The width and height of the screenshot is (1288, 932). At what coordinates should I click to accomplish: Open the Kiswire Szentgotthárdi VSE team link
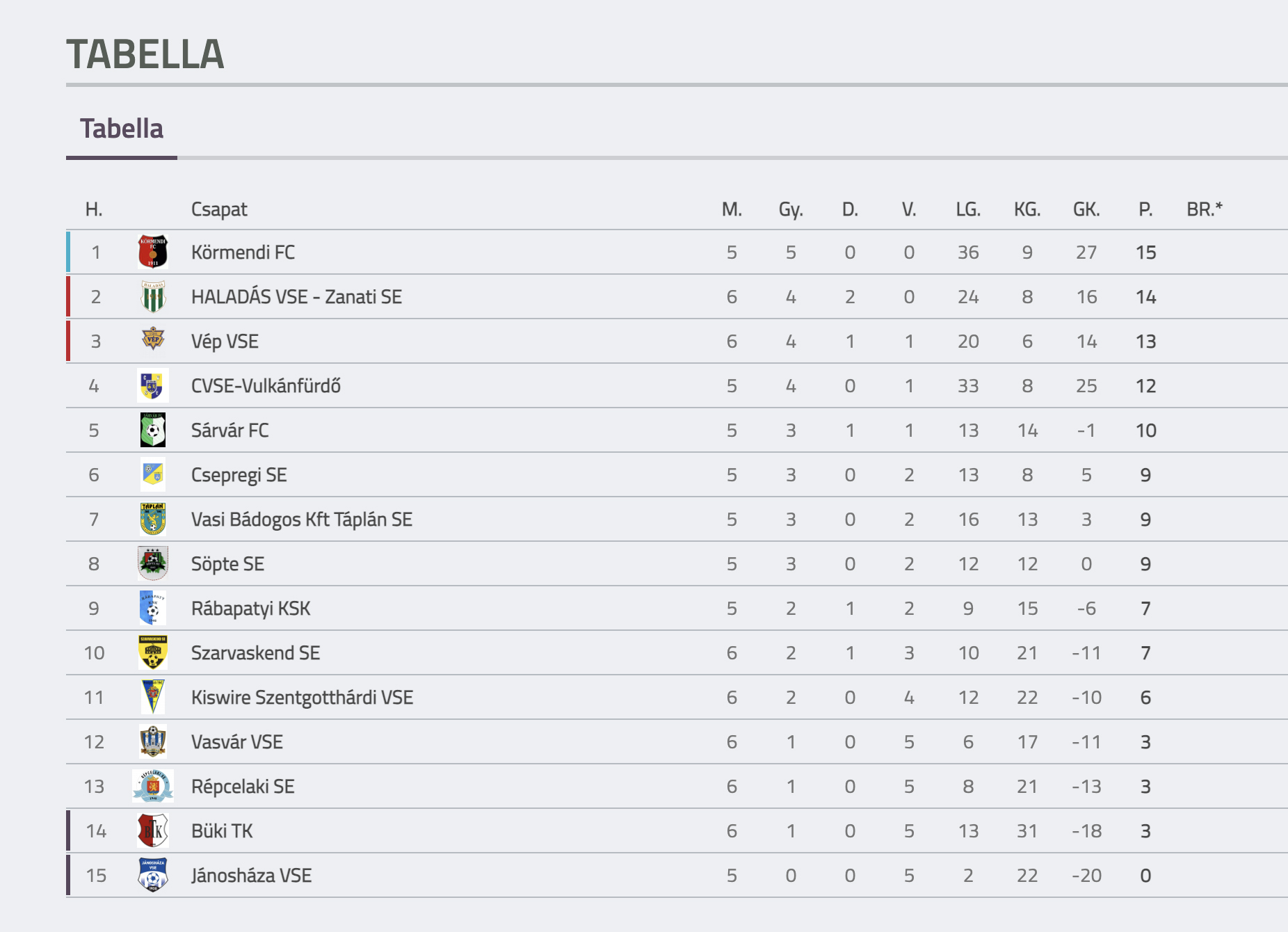[x=302, y=698]
